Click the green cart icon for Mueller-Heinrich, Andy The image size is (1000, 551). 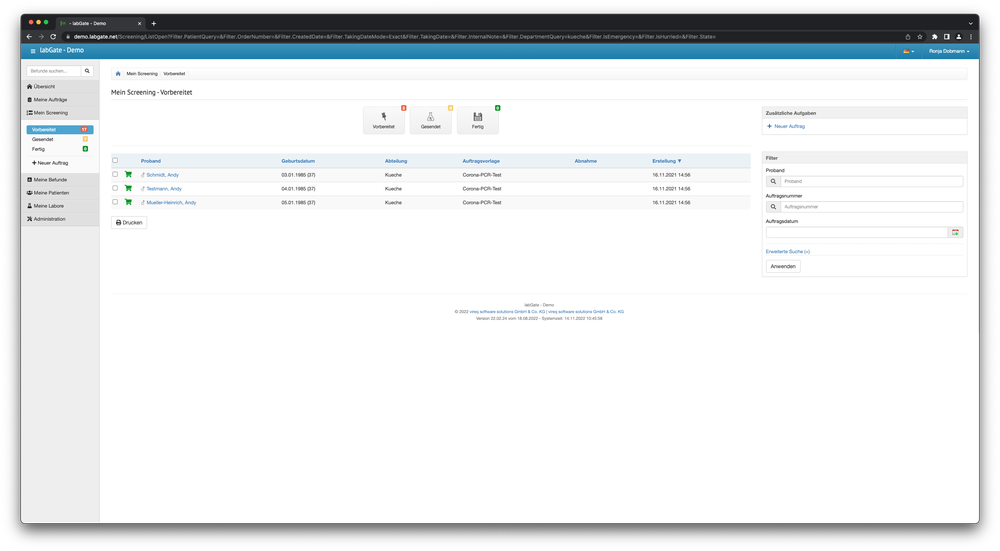[x=128, y=202]
